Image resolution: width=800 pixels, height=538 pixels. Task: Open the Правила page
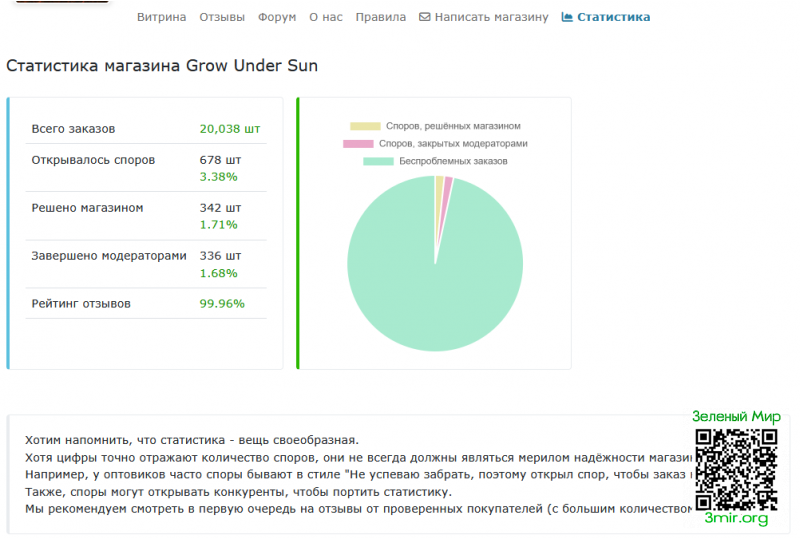point(381,17)
